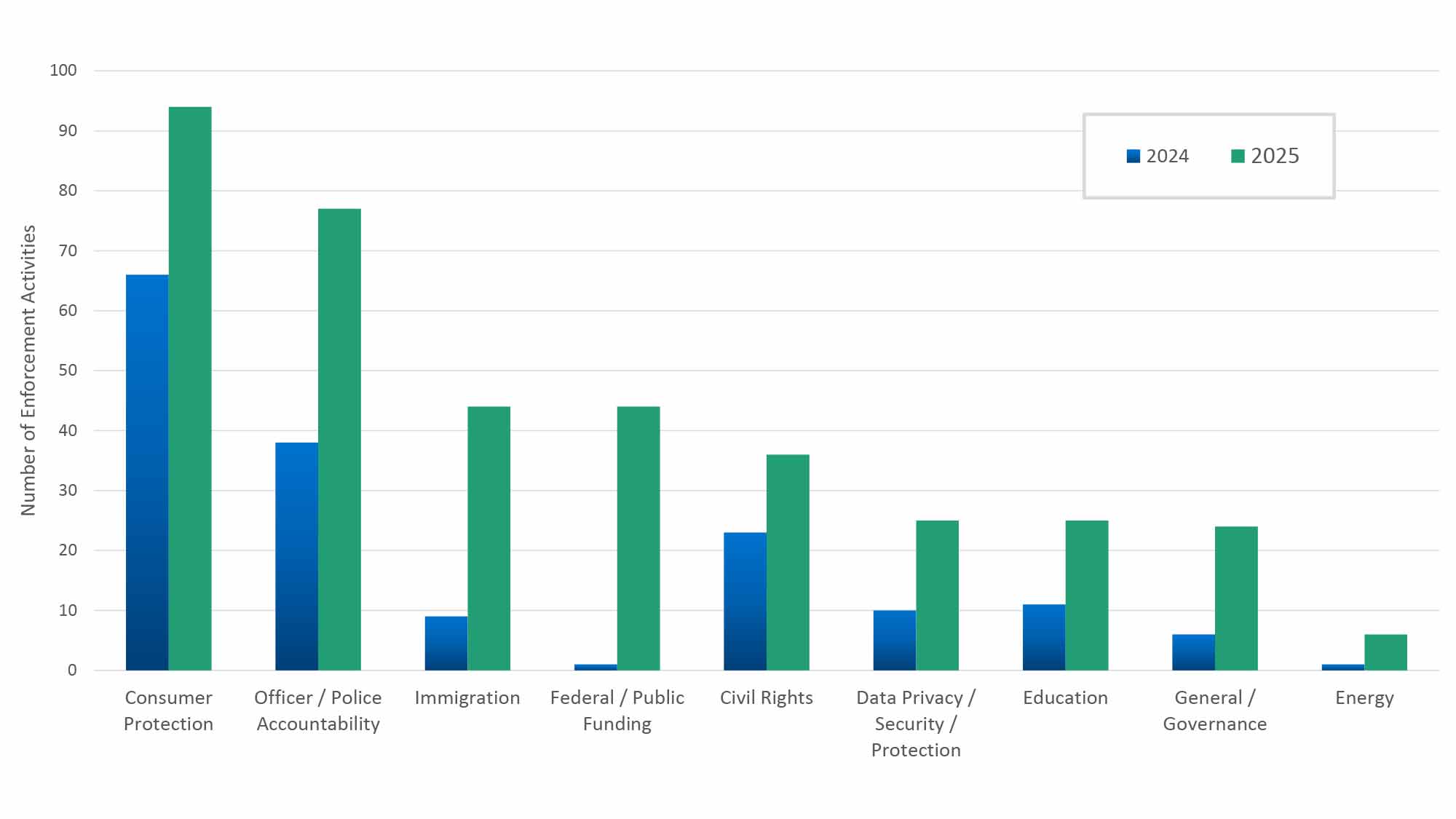Click the green 2025 legend swatch

coord(1238,157)
